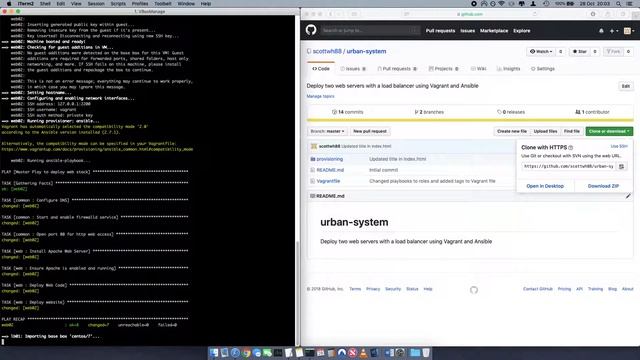Click the Privacy footer link
640x360 pixels.
[x=373, y=289]
